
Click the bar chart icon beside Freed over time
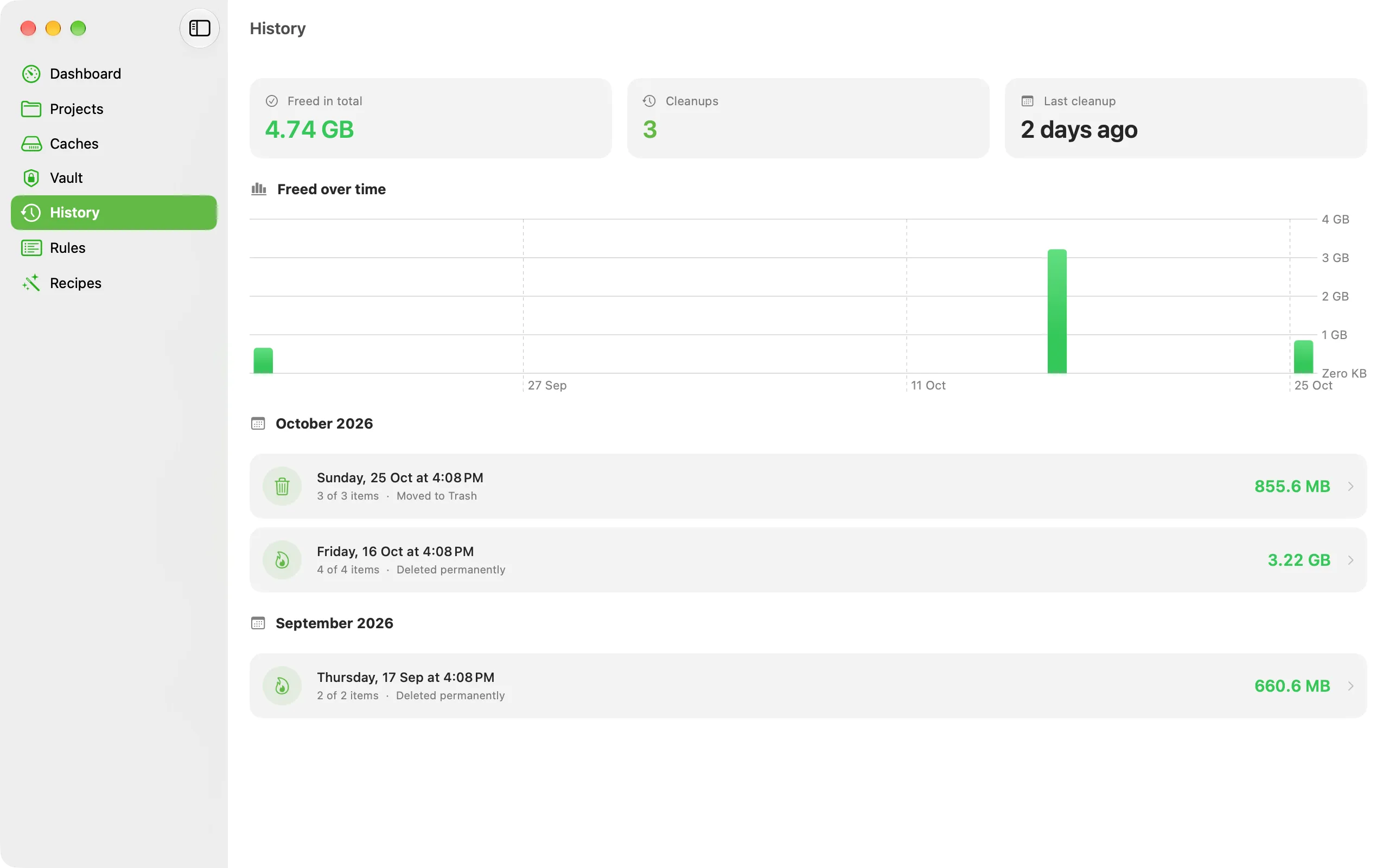pos(259,189)
